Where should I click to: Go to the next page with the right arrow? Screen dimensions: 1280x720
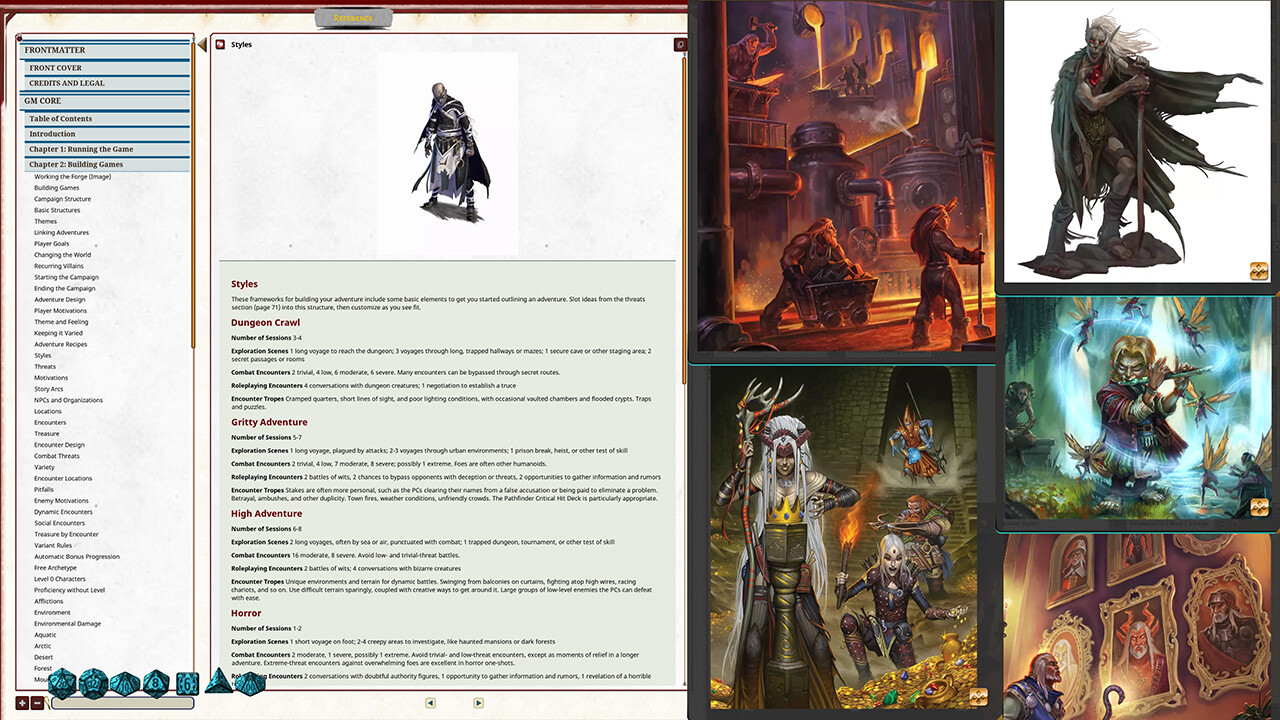click(x=478, y=703)
